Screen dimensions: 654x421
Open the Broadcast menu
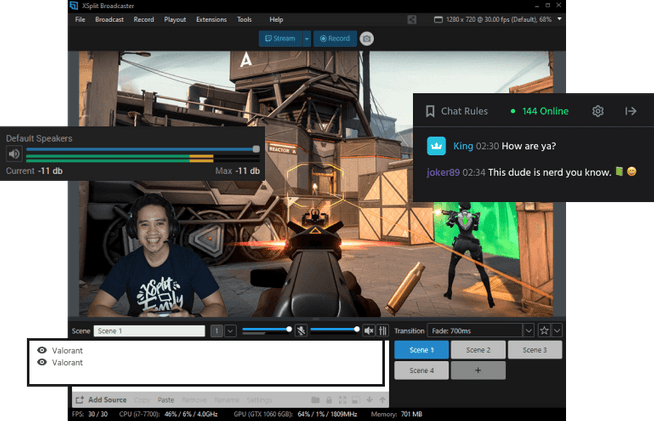[109, 20]
